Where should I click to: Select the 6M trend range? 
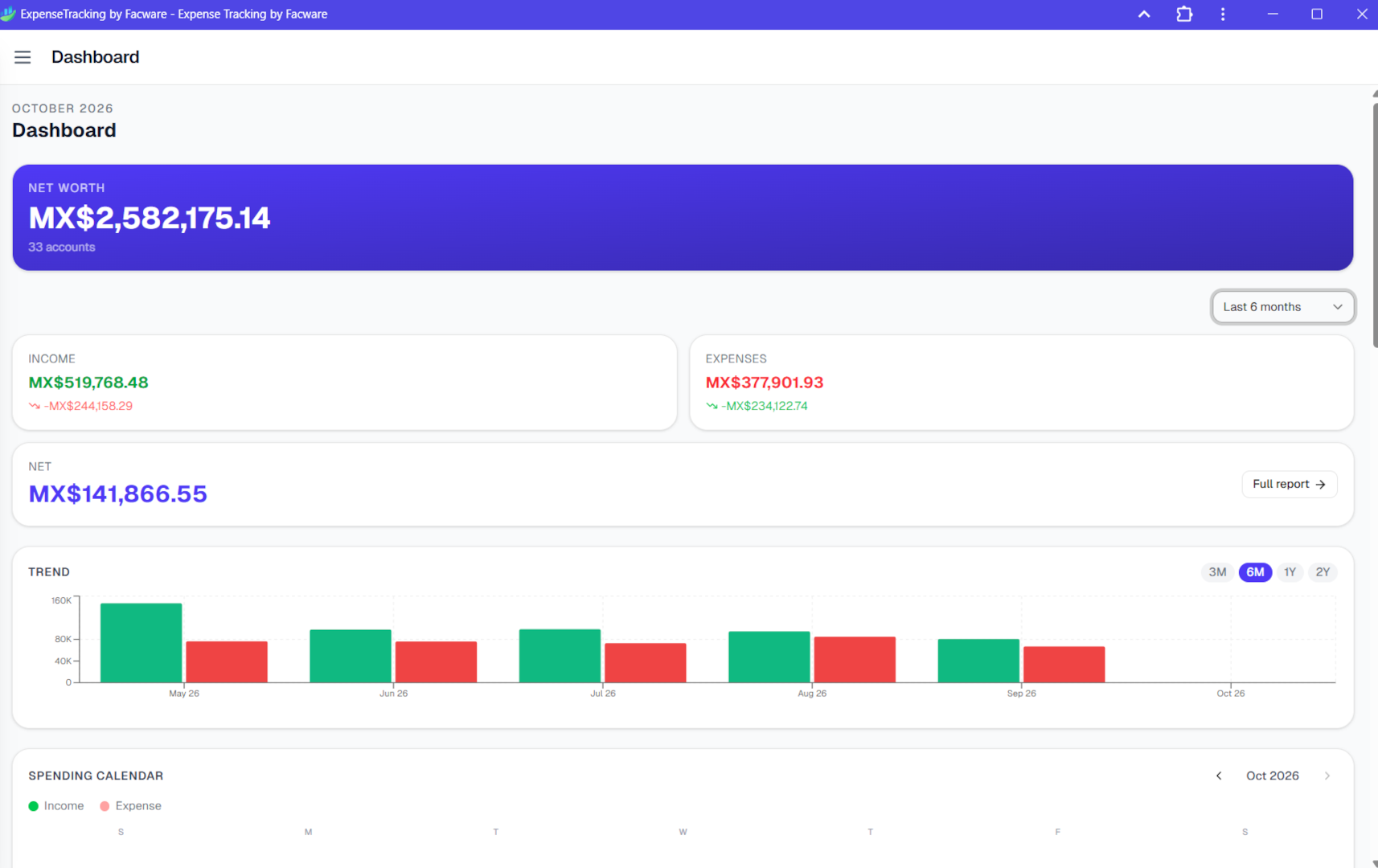[x=1255, y=572]
